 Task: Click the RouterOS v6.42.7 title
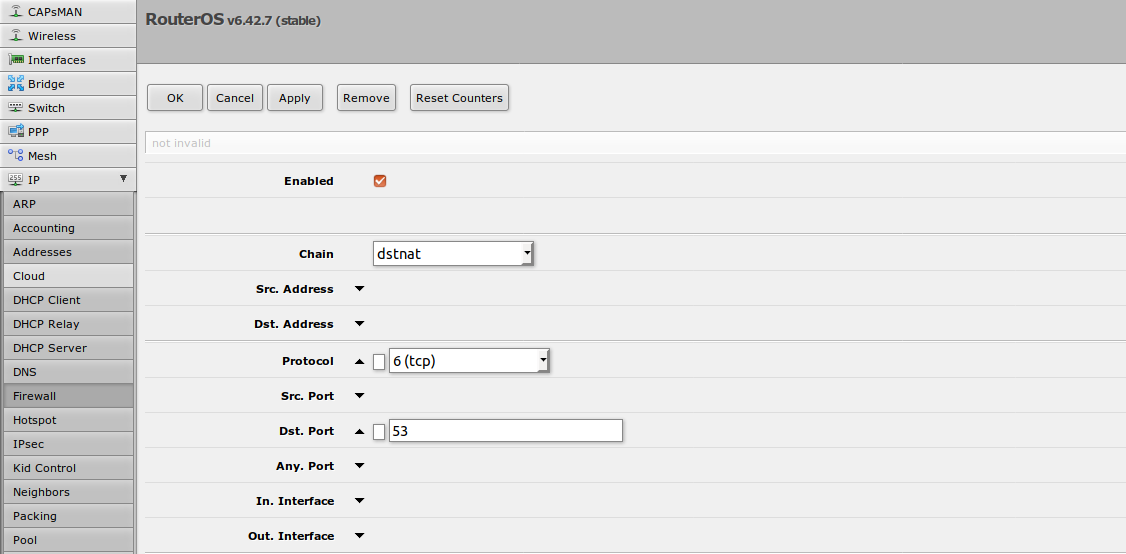click(233, 20)
